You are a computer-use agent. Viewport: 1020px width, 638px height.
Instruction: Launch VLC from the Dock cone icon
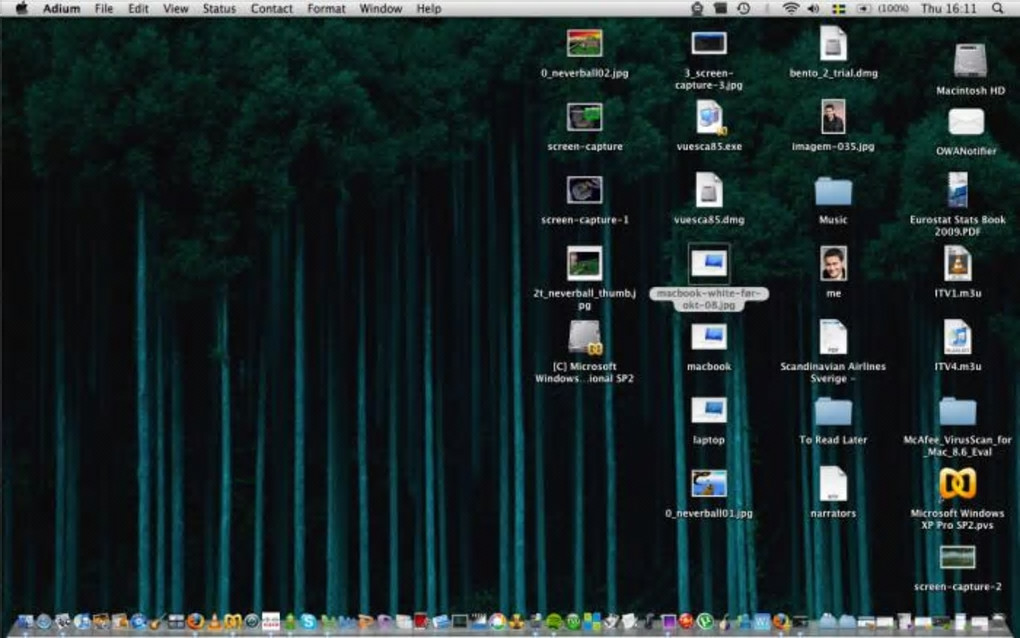click(214, 622)
